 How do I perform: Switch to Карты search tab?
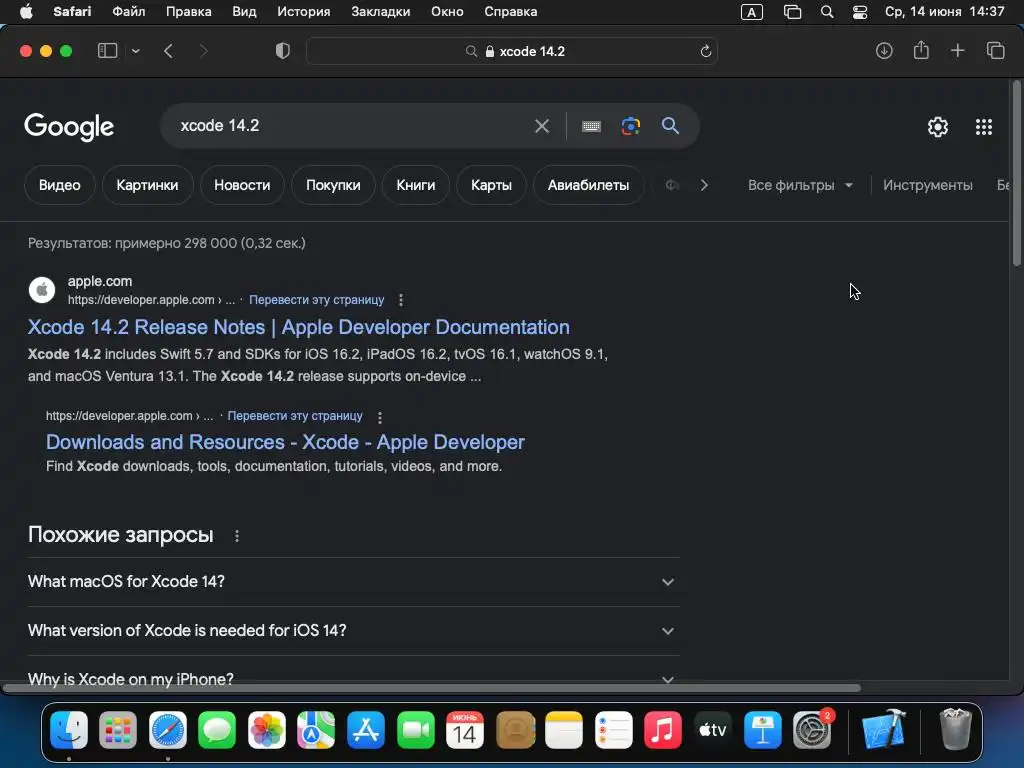point(491,185)
